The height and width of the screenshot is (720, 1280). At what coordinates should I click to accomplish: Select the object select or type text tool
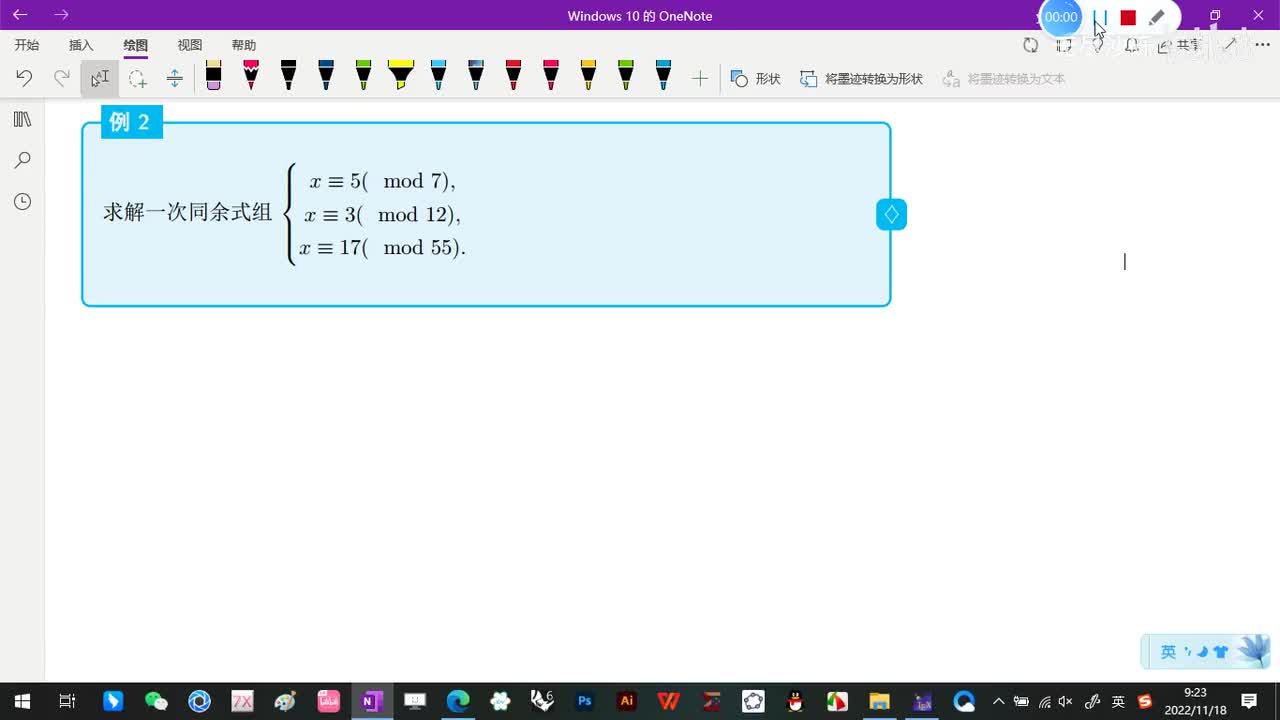tap(100, 78)
